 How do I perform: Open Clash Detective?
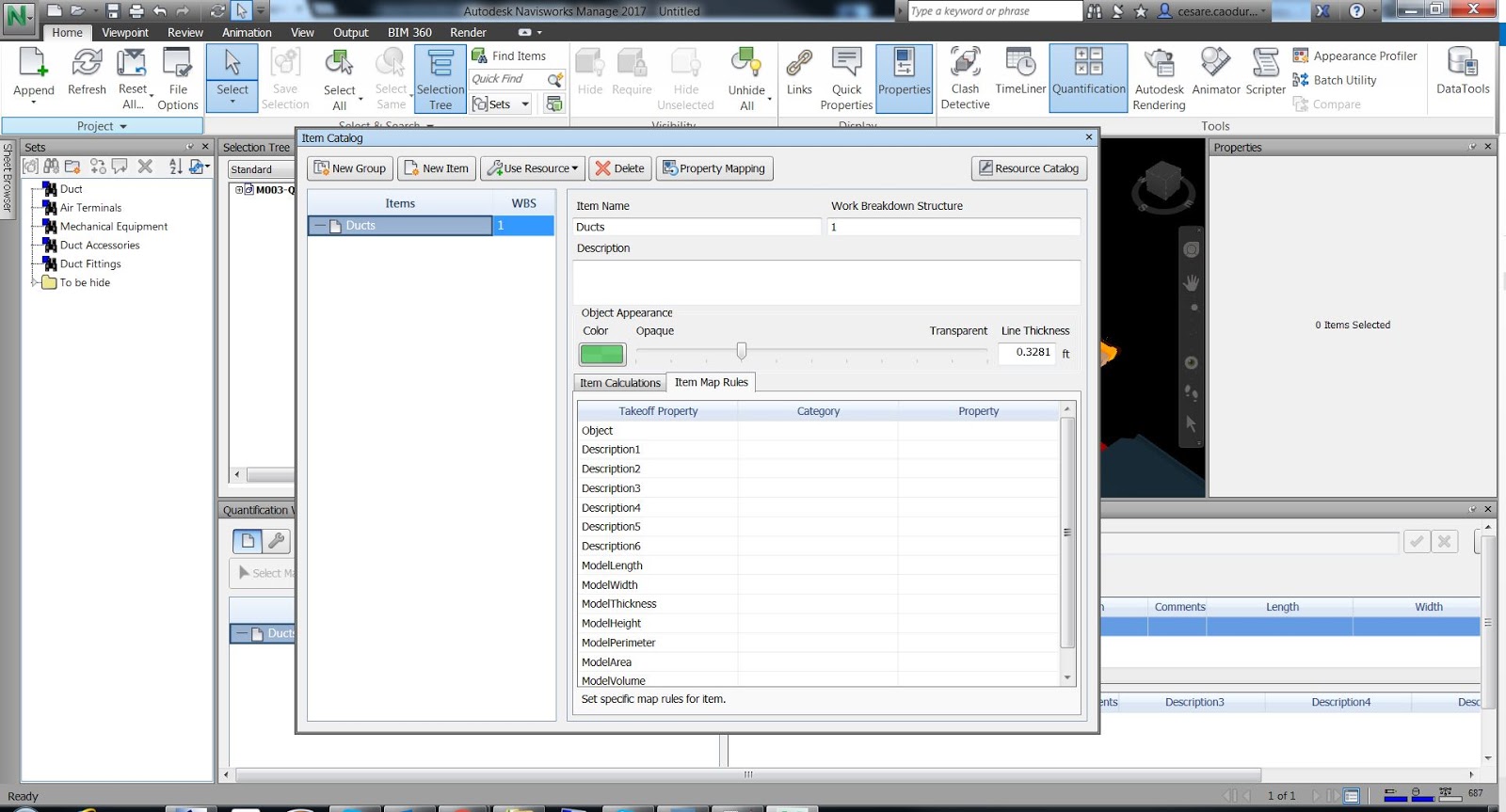965,79
